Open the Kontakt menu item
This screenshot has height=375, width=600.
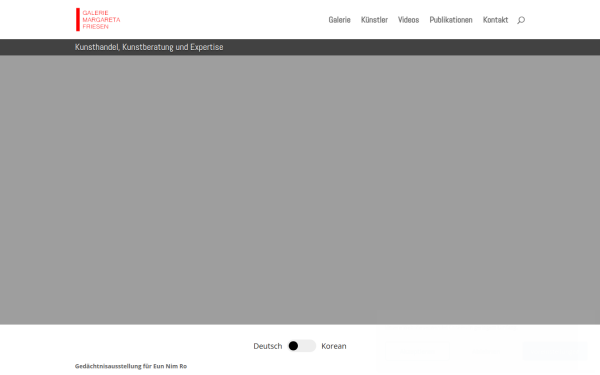click(495, 20)
